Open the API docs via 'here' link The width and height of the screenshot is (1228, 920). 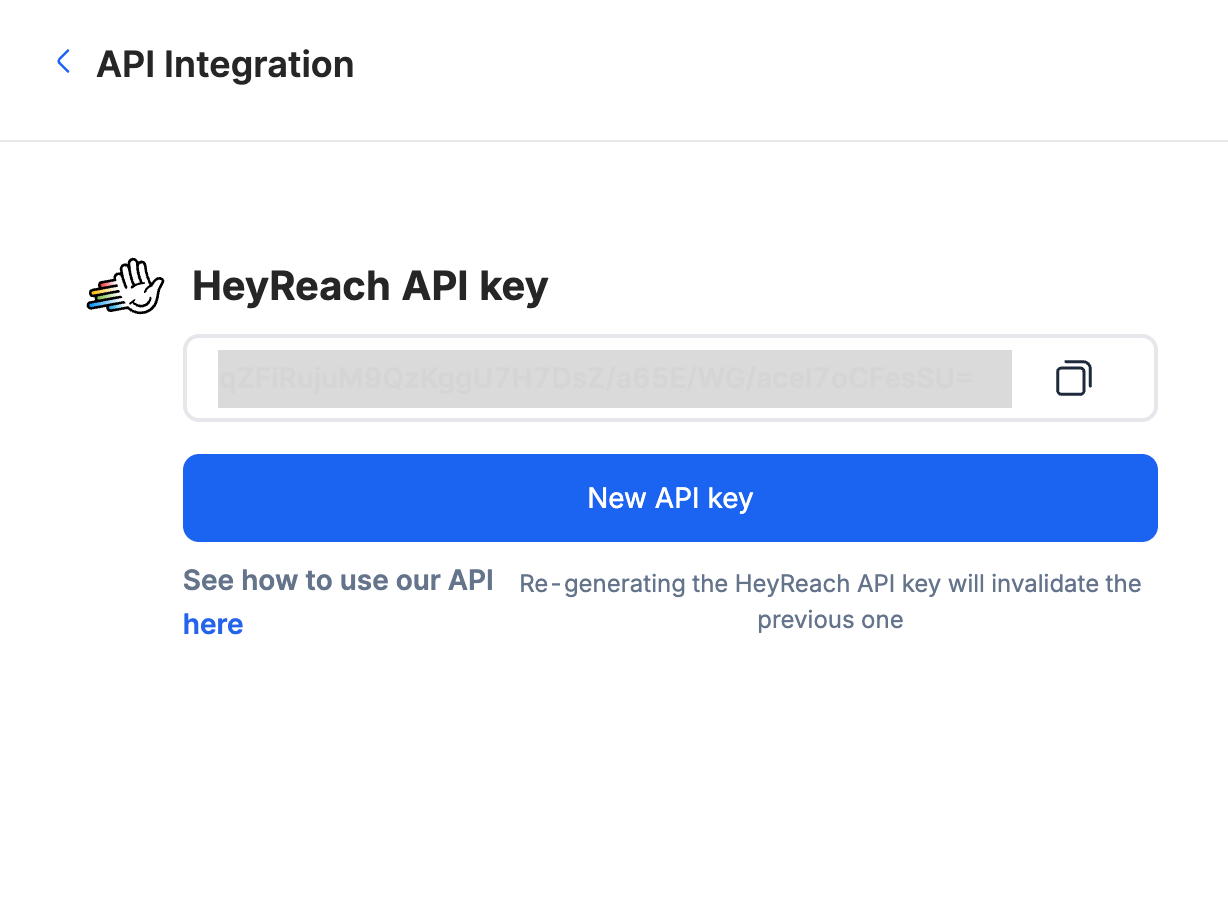(213, 624)
